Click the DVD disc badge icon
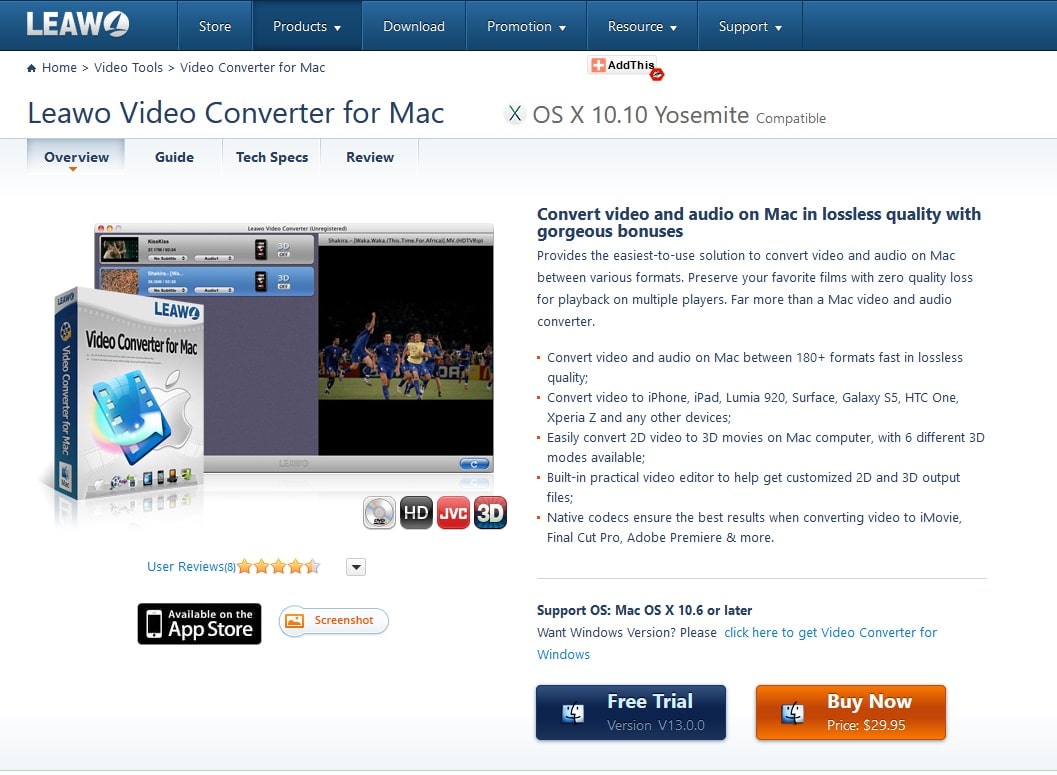 (x=380, y=513)
